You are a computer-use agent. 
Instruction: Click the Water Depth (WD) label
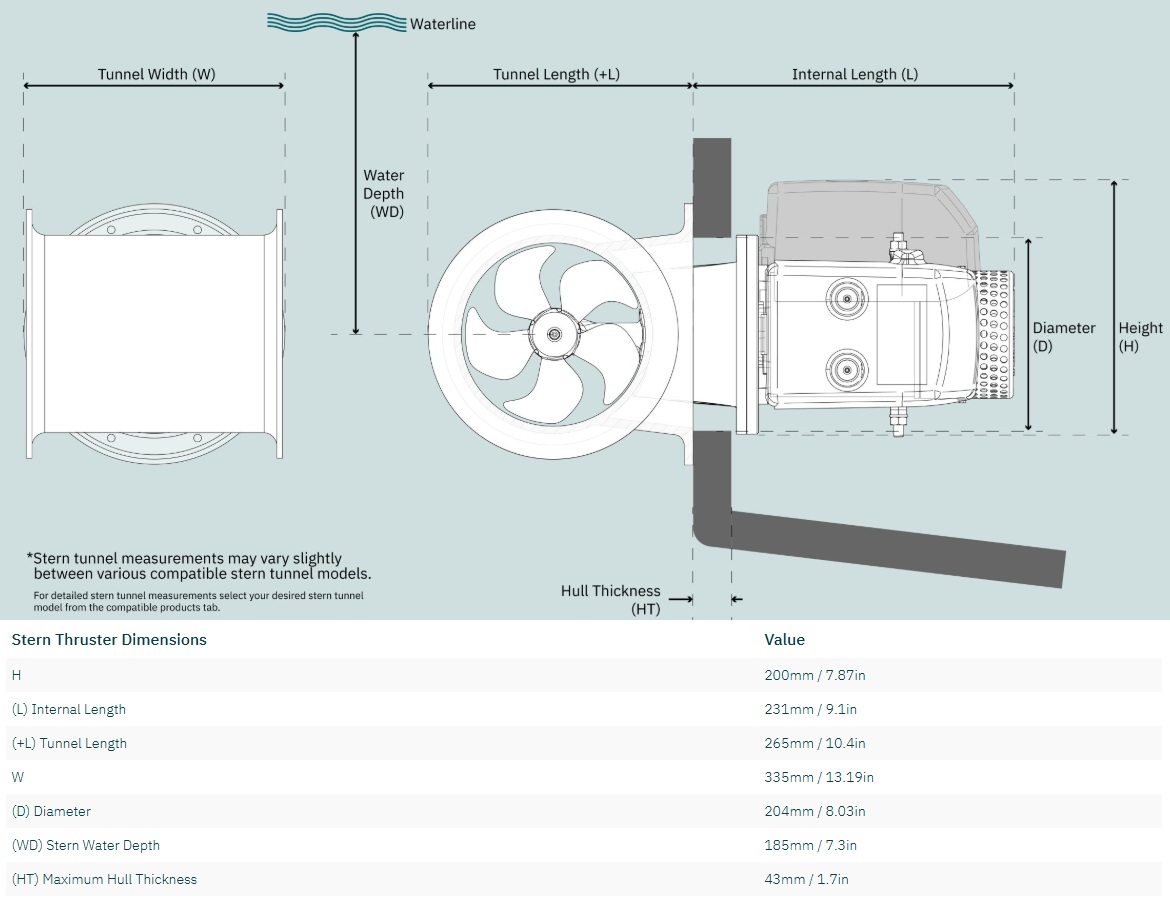[x=384, y=193]
